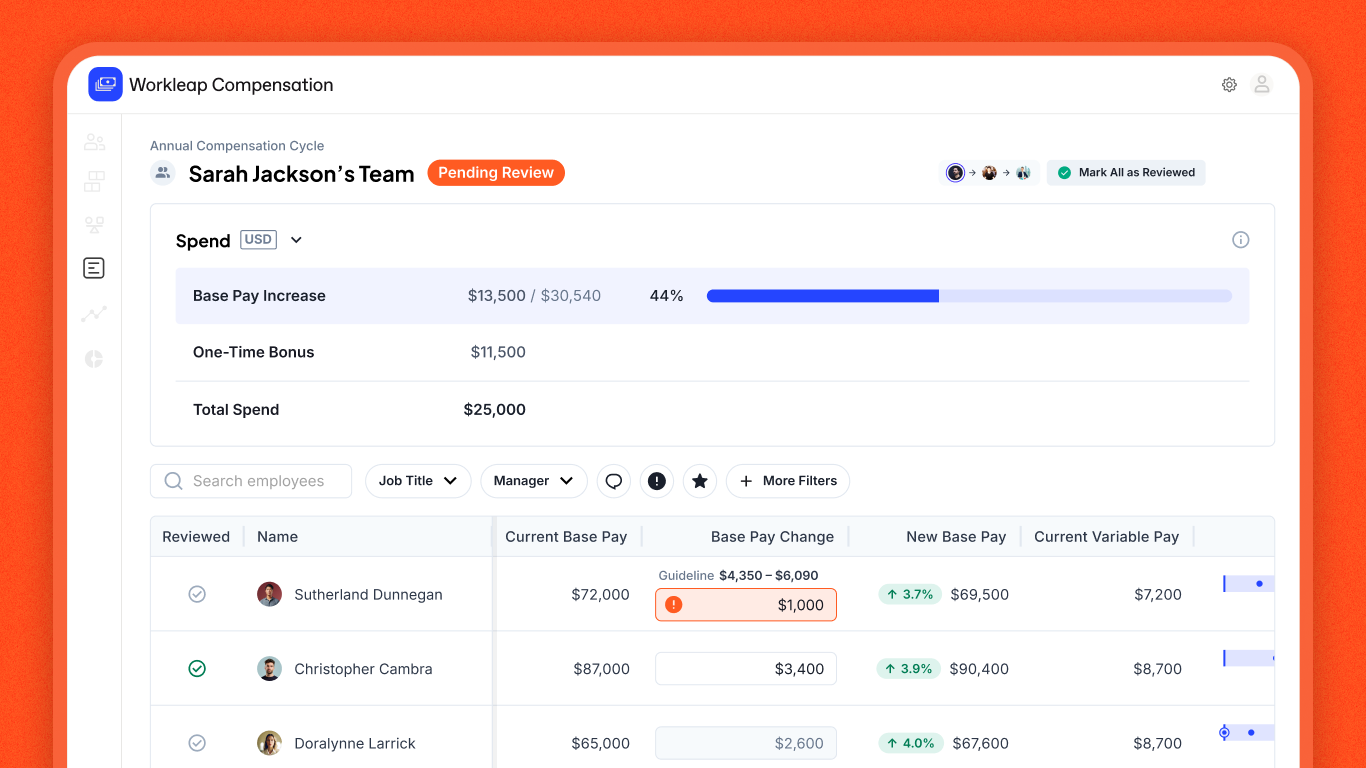Click the $90,400 new base pay value

tap(979, 669)
